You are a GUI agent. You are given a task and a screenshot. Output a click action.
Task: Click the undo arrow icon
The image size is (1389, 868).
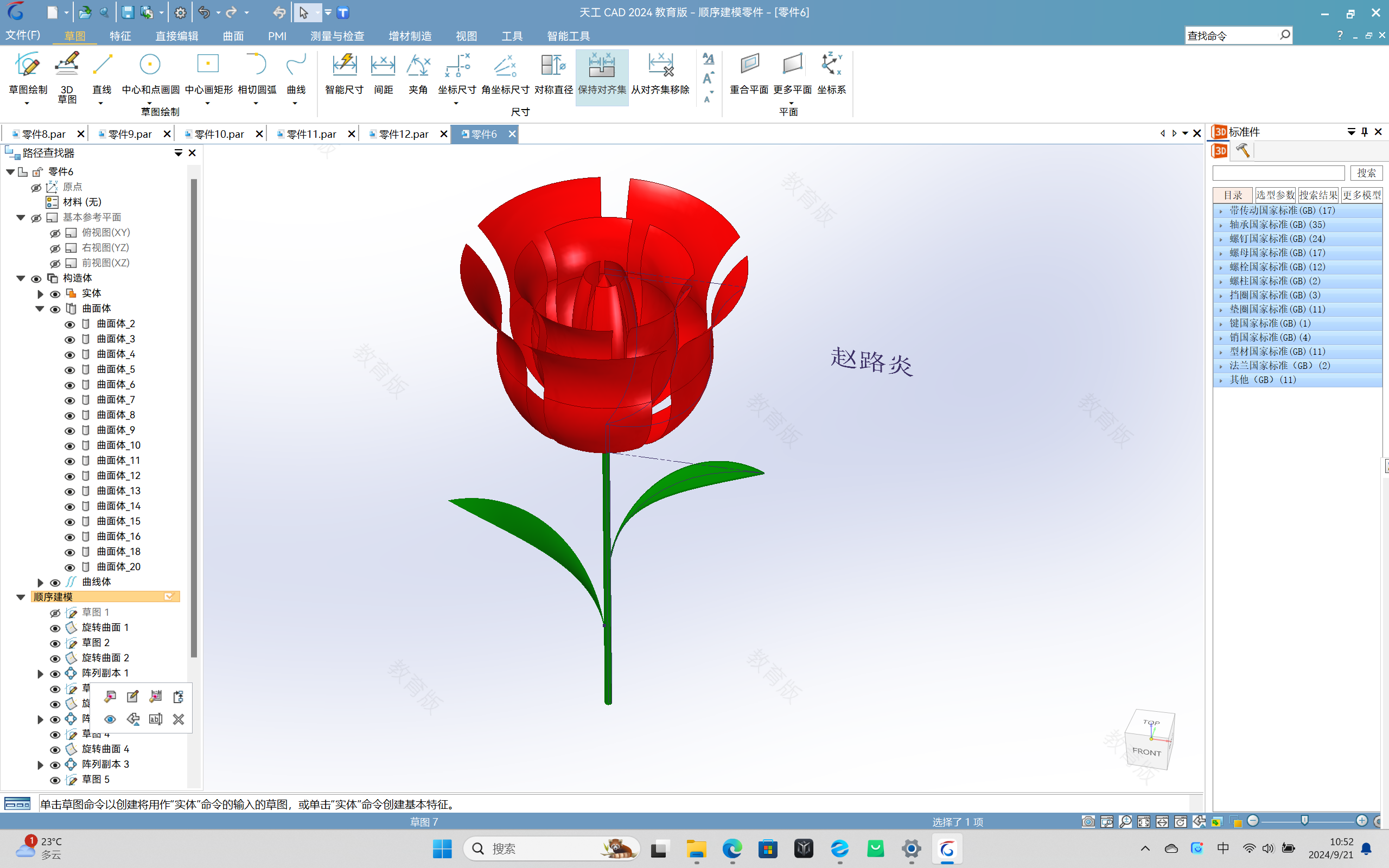coord(204,12)
